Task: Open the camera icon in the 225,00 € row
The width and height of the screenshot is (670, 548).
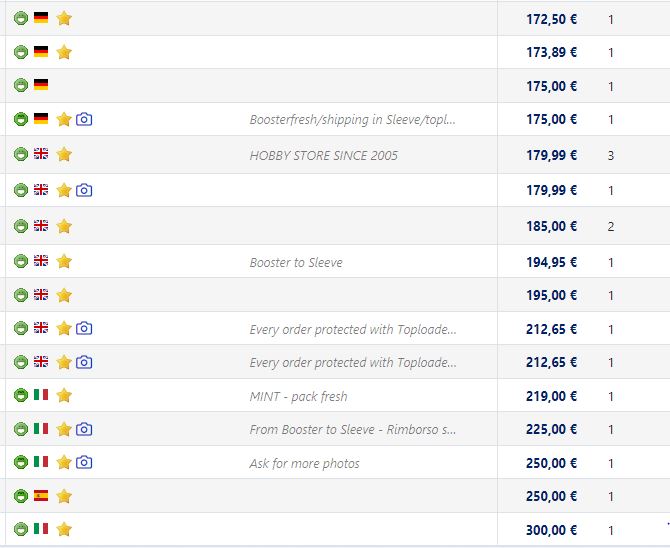Action: click(x=84, y=429)
